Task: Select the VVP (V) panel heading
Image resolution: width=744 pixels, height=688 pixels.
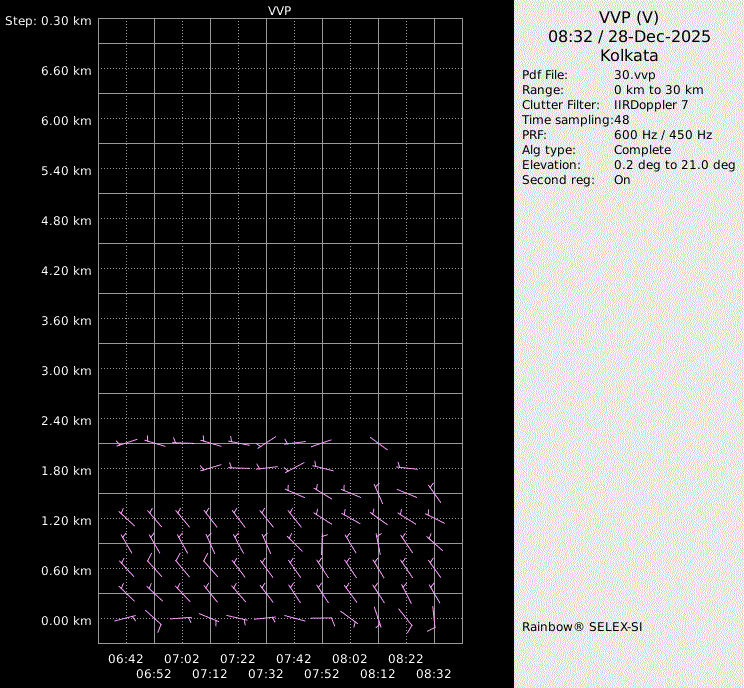Action: tap(629, 17)
